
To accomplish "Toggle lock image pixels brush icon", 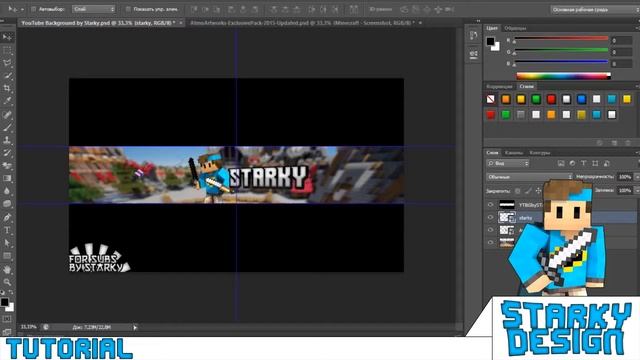I will [528, 191].
